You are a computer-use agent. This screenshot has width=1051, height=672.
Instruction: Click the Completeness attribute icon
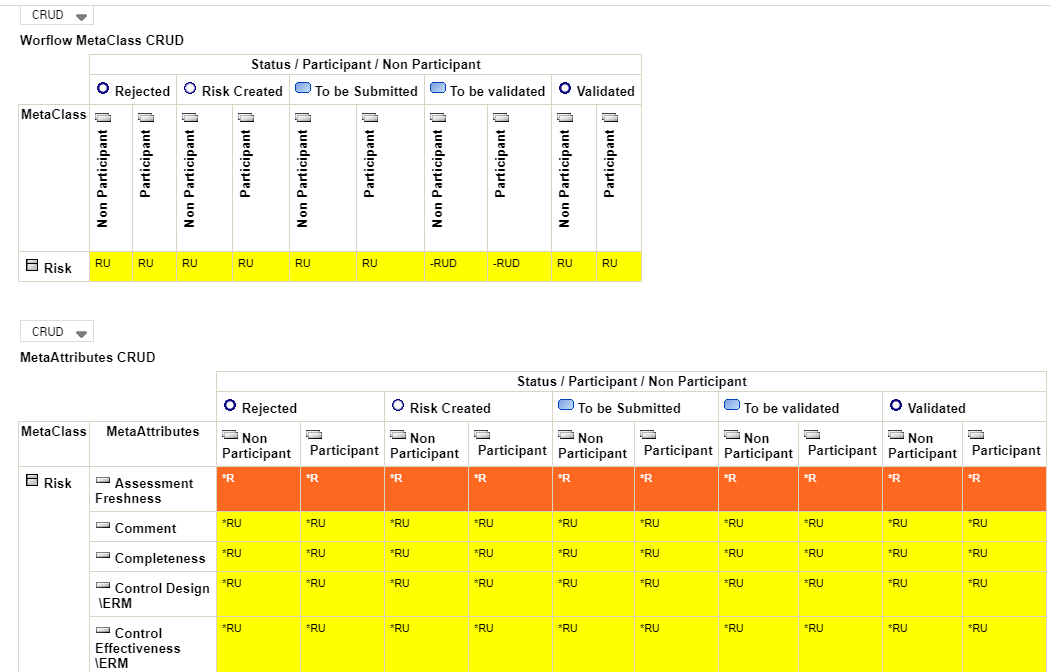103,557
